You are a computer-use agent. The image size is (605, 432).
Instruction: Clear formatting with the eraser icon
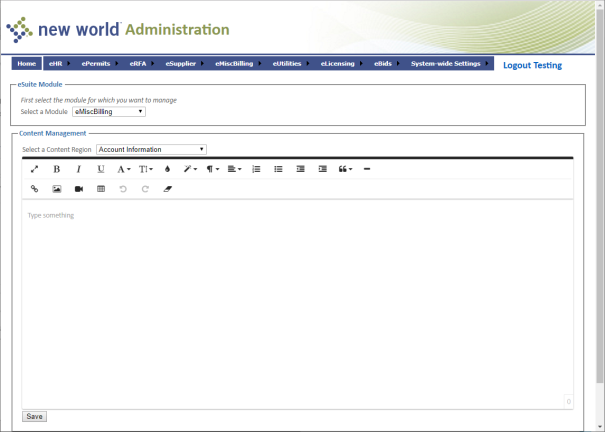pos(167,188)
